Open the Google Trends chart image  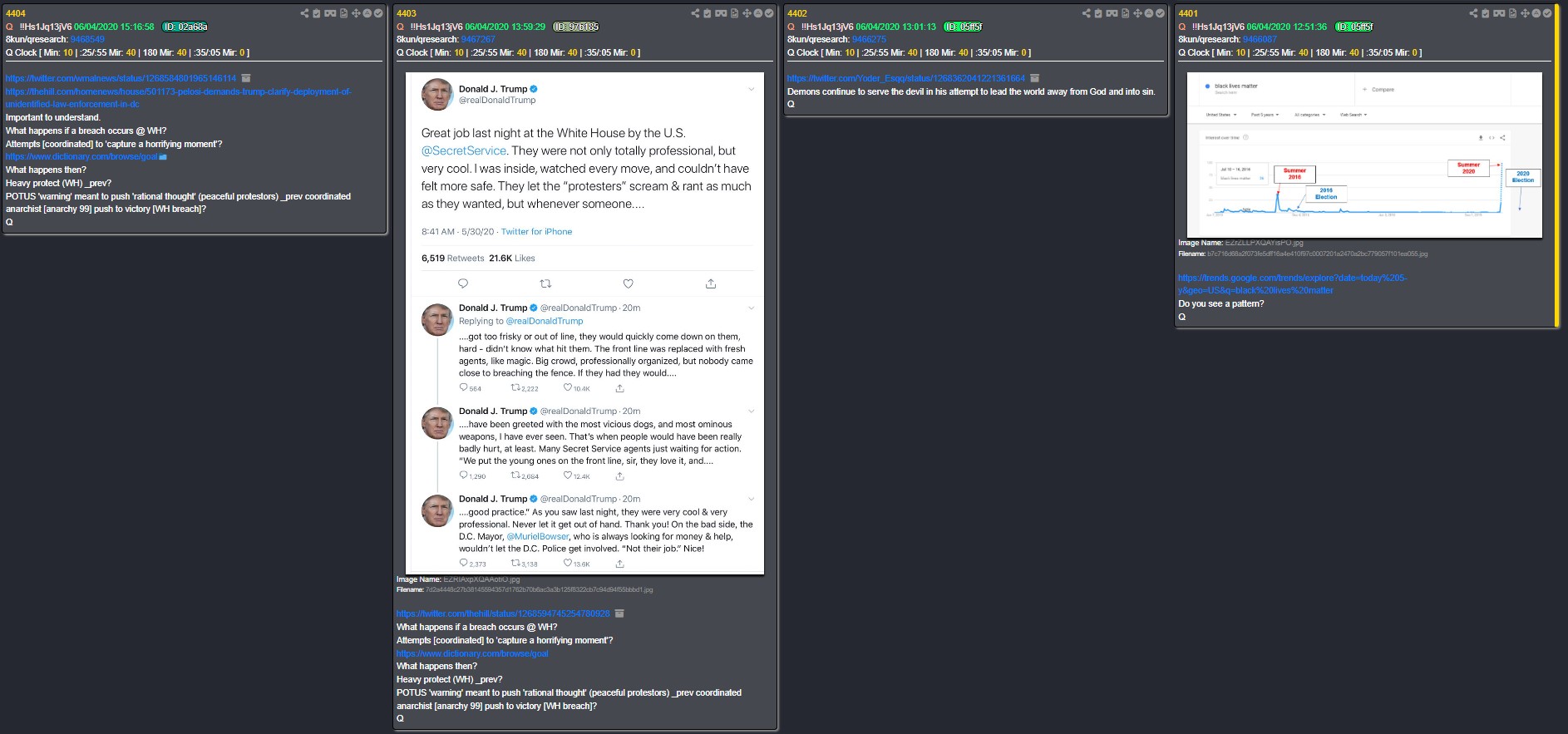pos(1364,155)
